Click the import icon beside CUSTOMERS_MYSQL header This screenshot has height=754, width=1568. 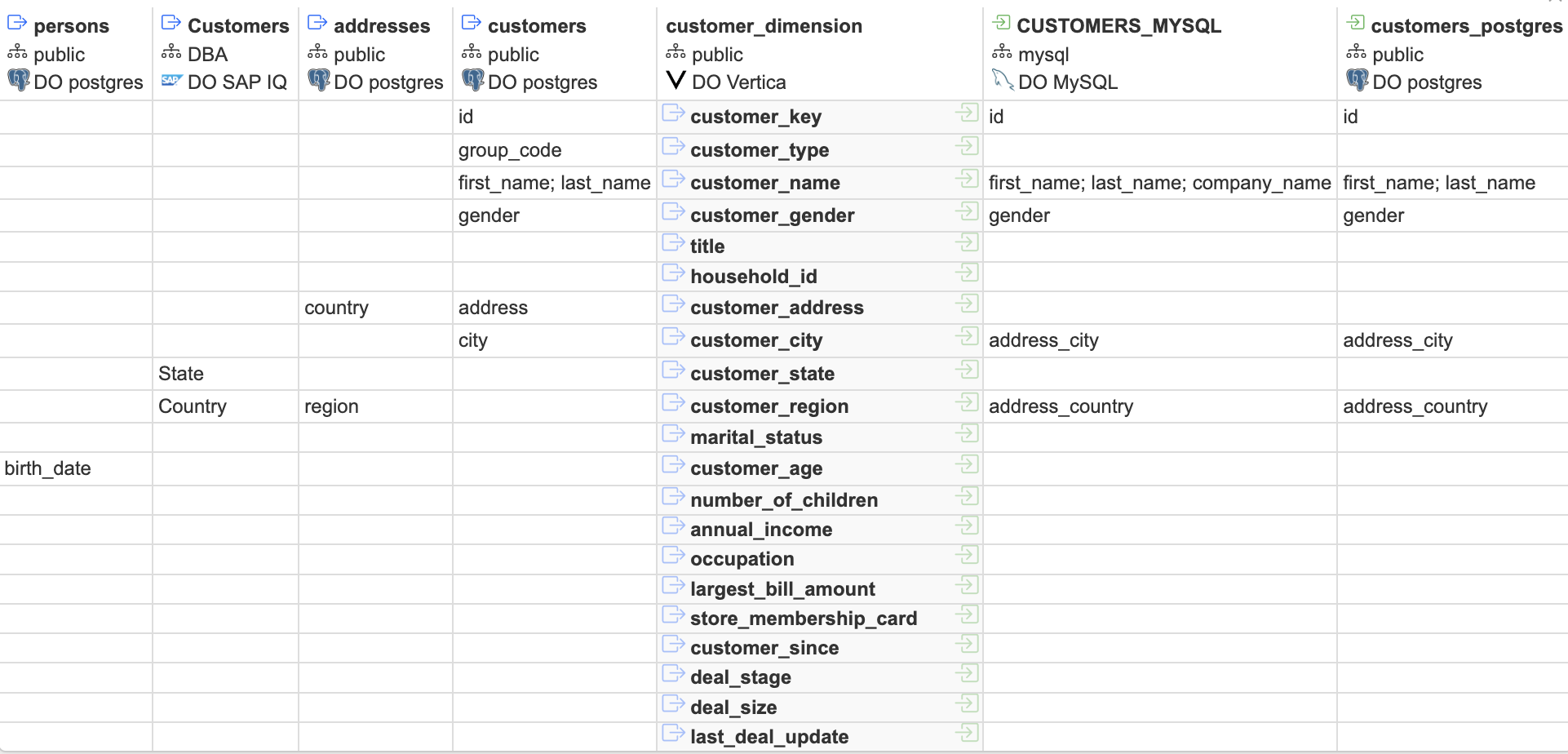(x=1001, y=24)
